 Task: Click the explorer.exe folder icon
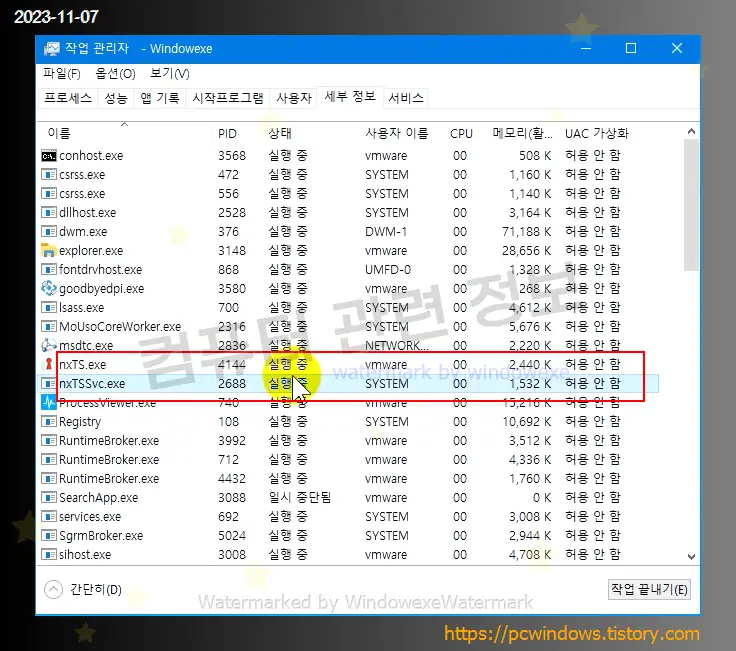[x=48, y=251]
